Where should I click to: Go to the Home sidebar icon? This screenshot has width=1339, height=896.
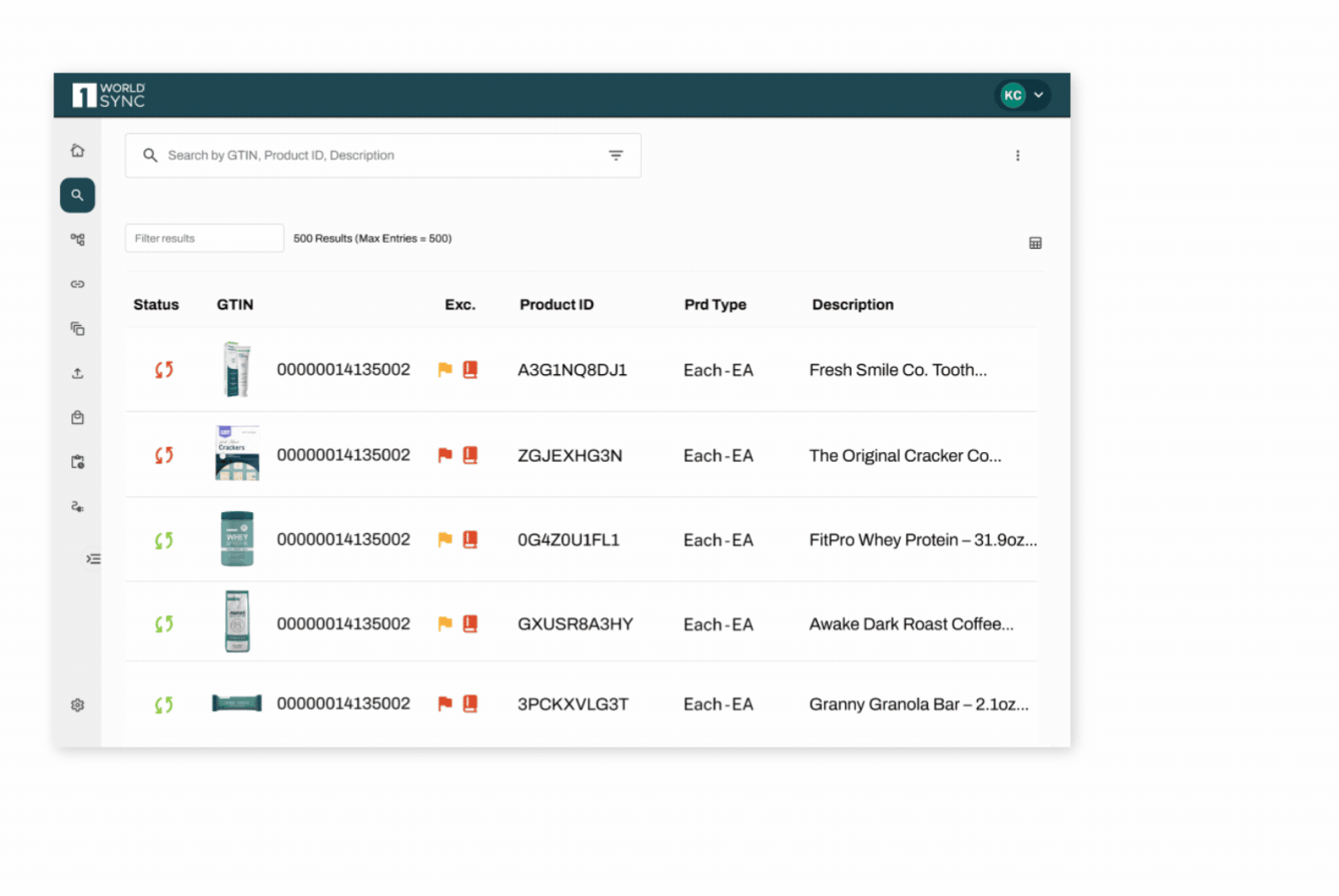(78, 151)
